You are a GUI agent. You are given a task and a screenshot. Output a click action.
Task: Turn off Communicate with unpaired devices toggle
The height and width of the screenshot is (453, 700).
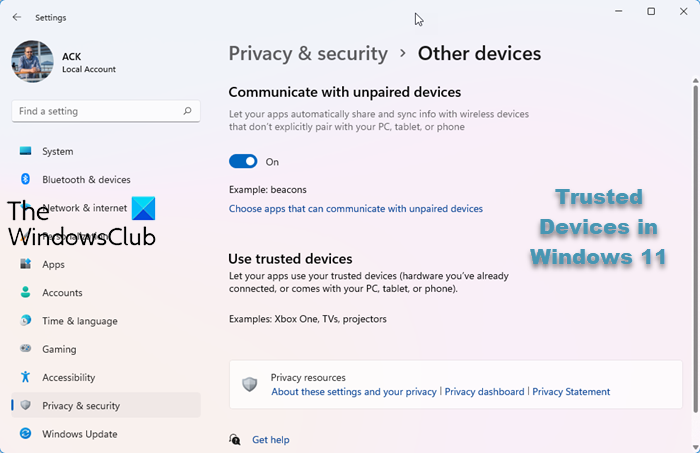tap(243, 161)
